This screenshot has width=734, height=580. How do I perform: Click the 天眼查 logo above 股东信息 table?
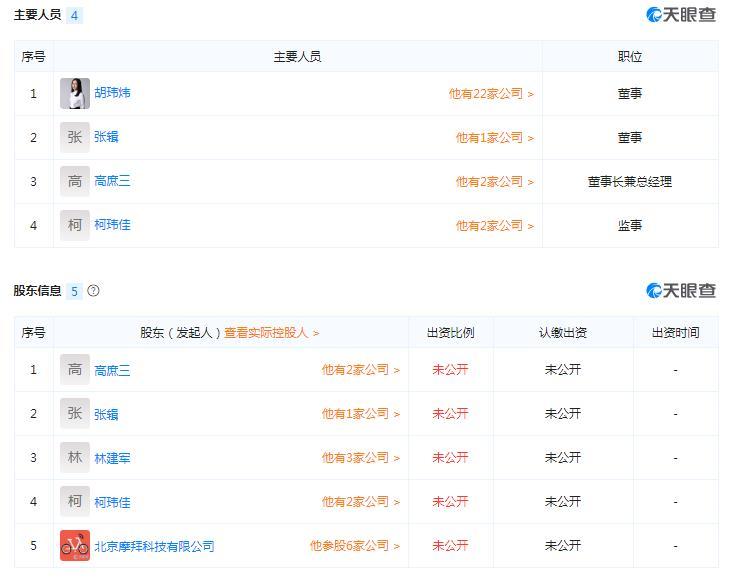(681, 291)
